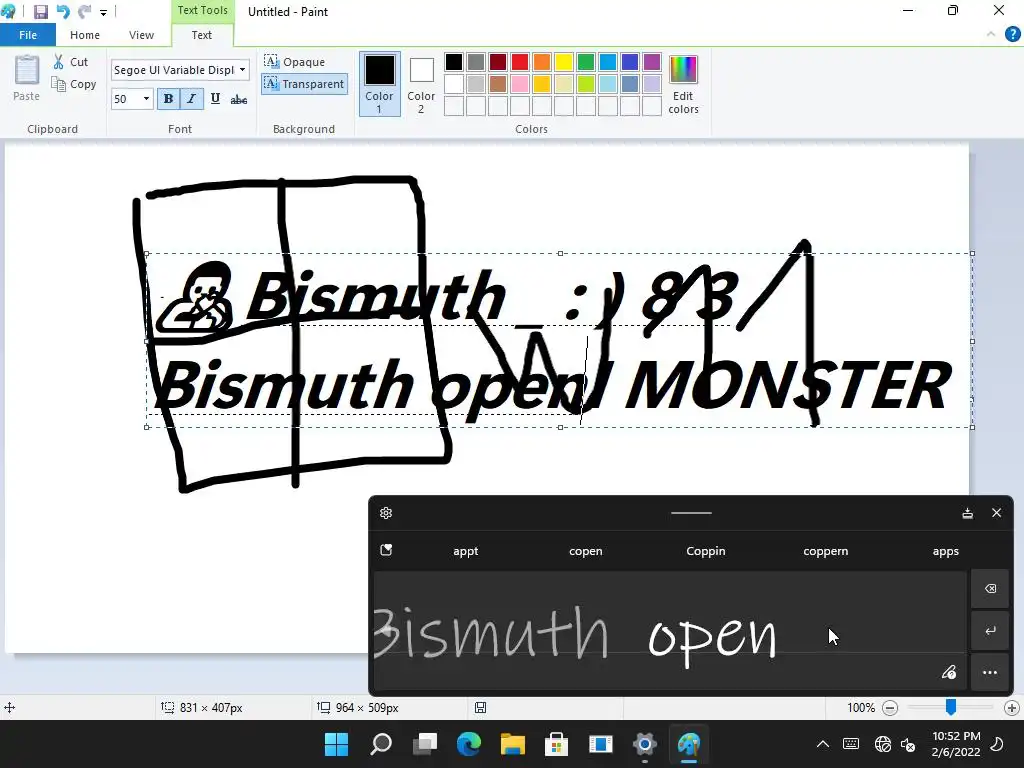Set text background to Transparent

pos(304,84)
